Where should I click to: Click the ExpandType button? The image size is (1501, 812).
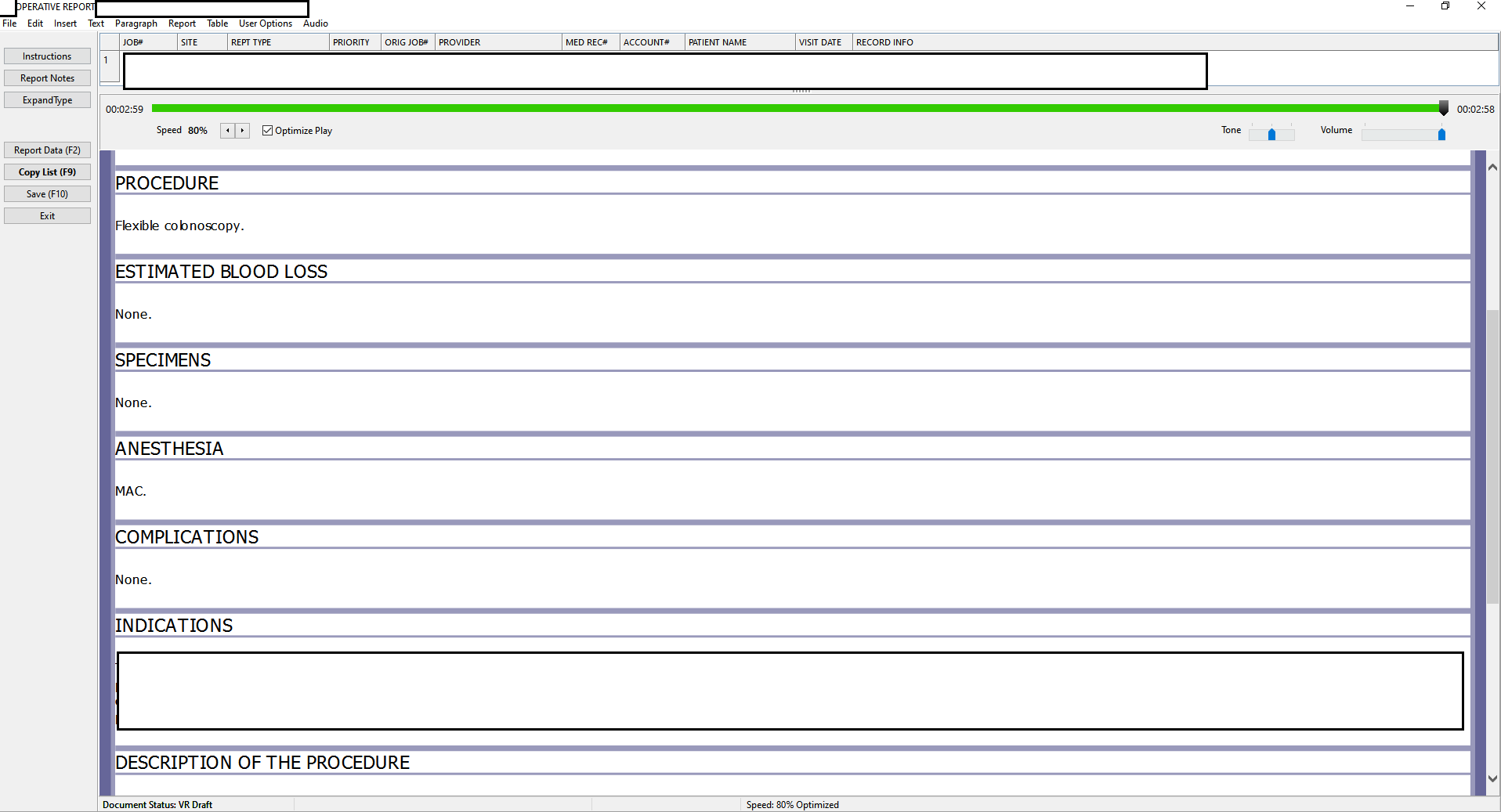47,100
